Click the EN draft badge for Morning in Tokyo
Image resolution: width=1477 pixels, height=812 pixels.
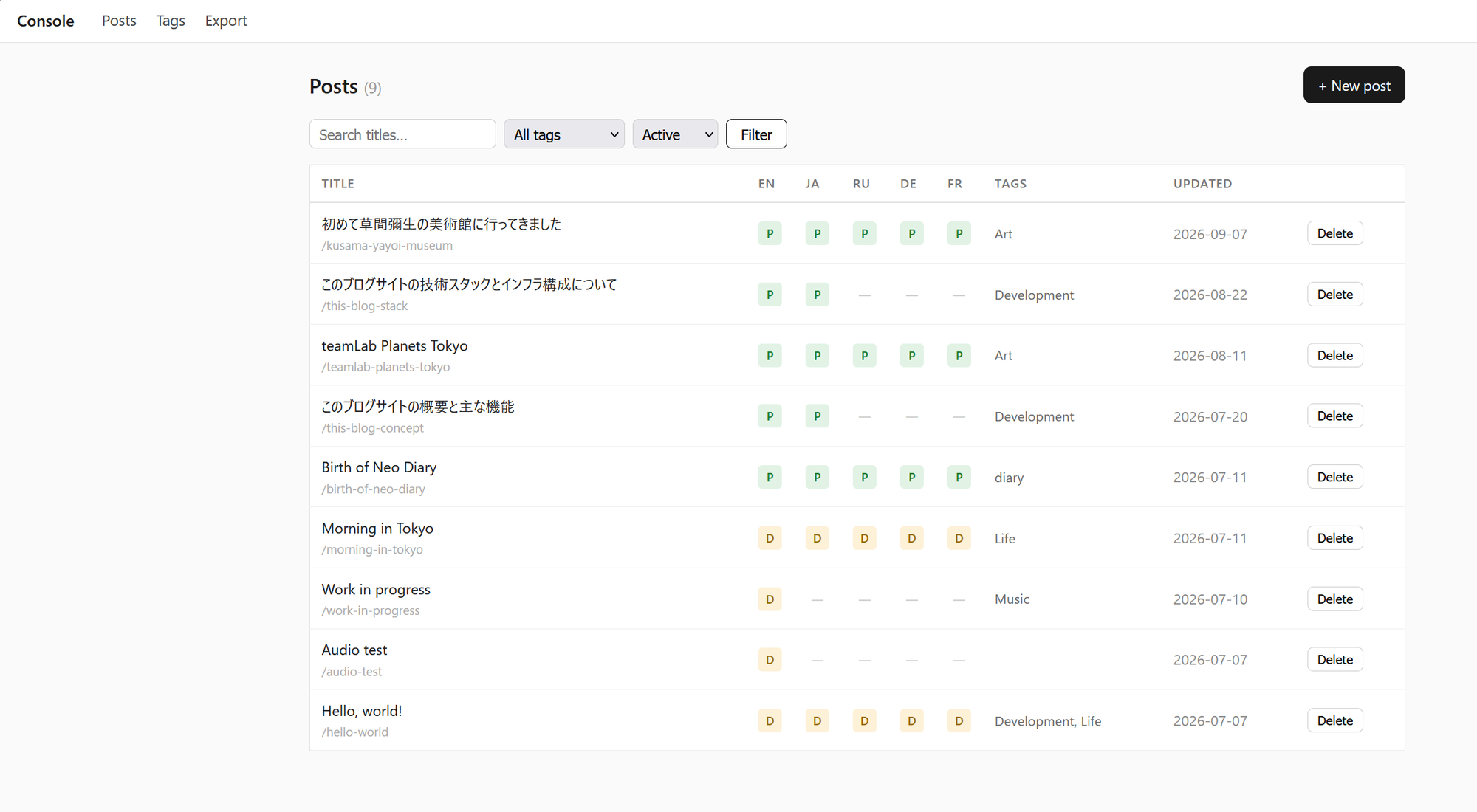pyautogui.click(x=770, y=538)
